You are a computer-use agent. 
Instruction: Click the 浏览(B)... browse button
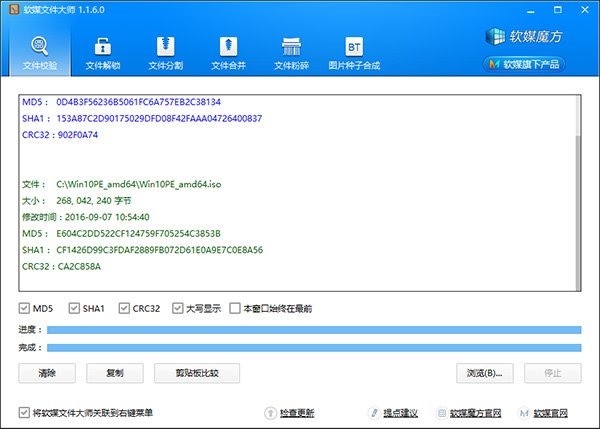click(485, 373)
